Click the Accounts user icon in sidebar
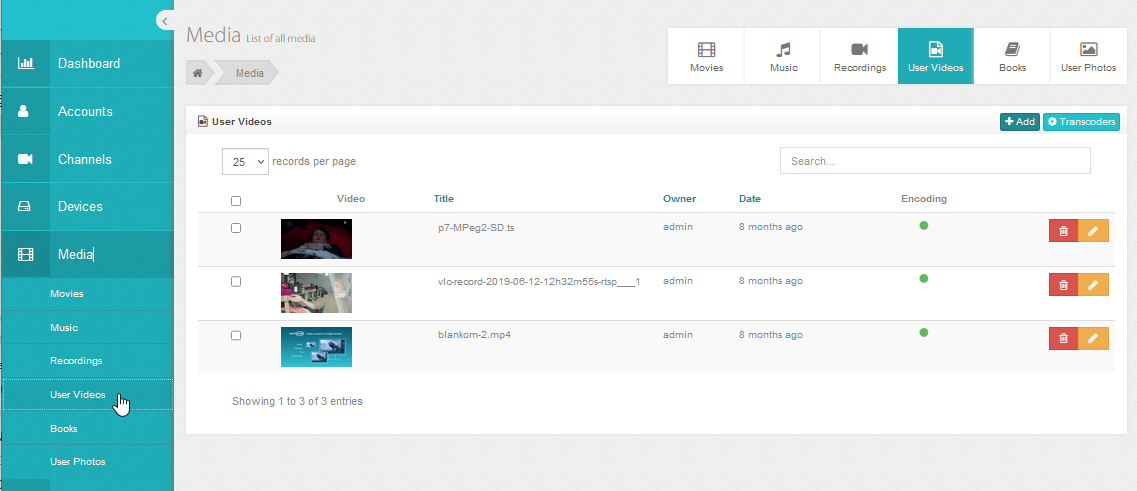 [x=26, y=112]
